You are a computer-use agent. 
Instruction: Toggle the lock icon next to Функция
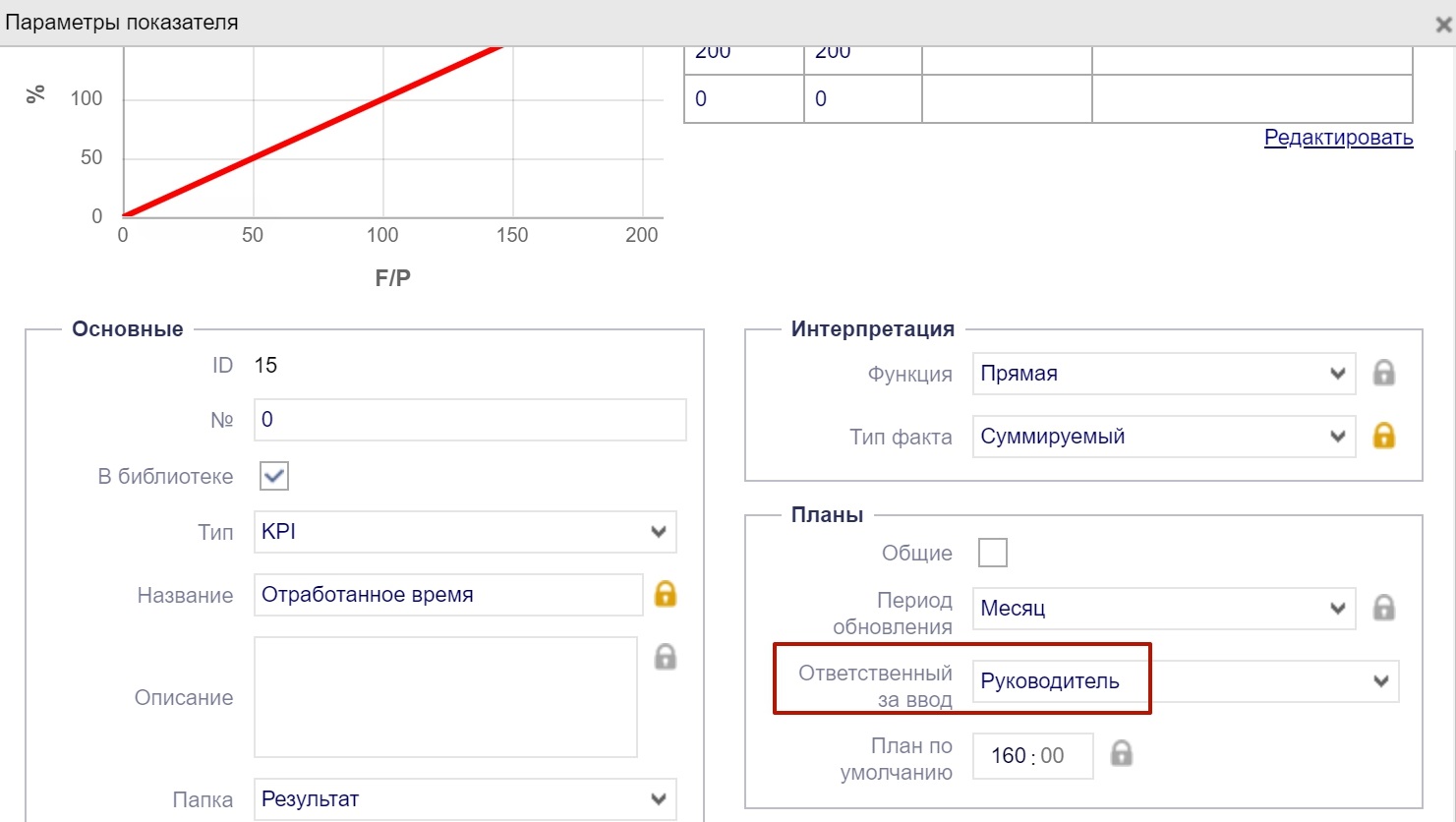pyautogui.click(x=1383, y=374)
